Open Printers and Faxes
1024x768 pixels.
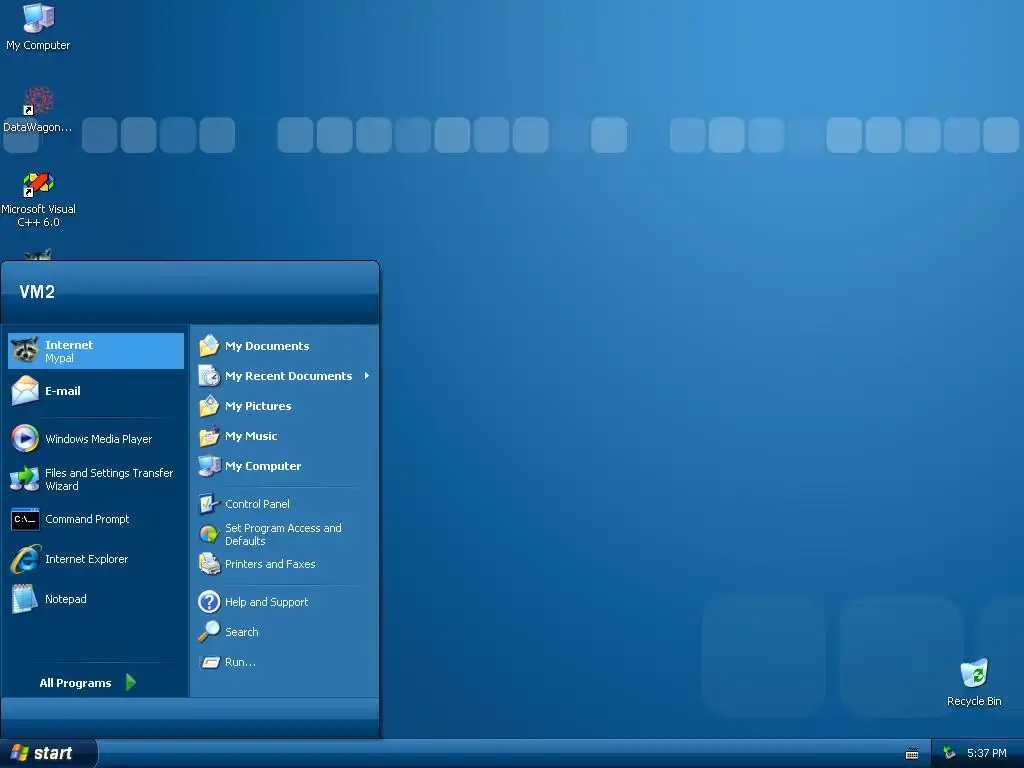(285, 564)
